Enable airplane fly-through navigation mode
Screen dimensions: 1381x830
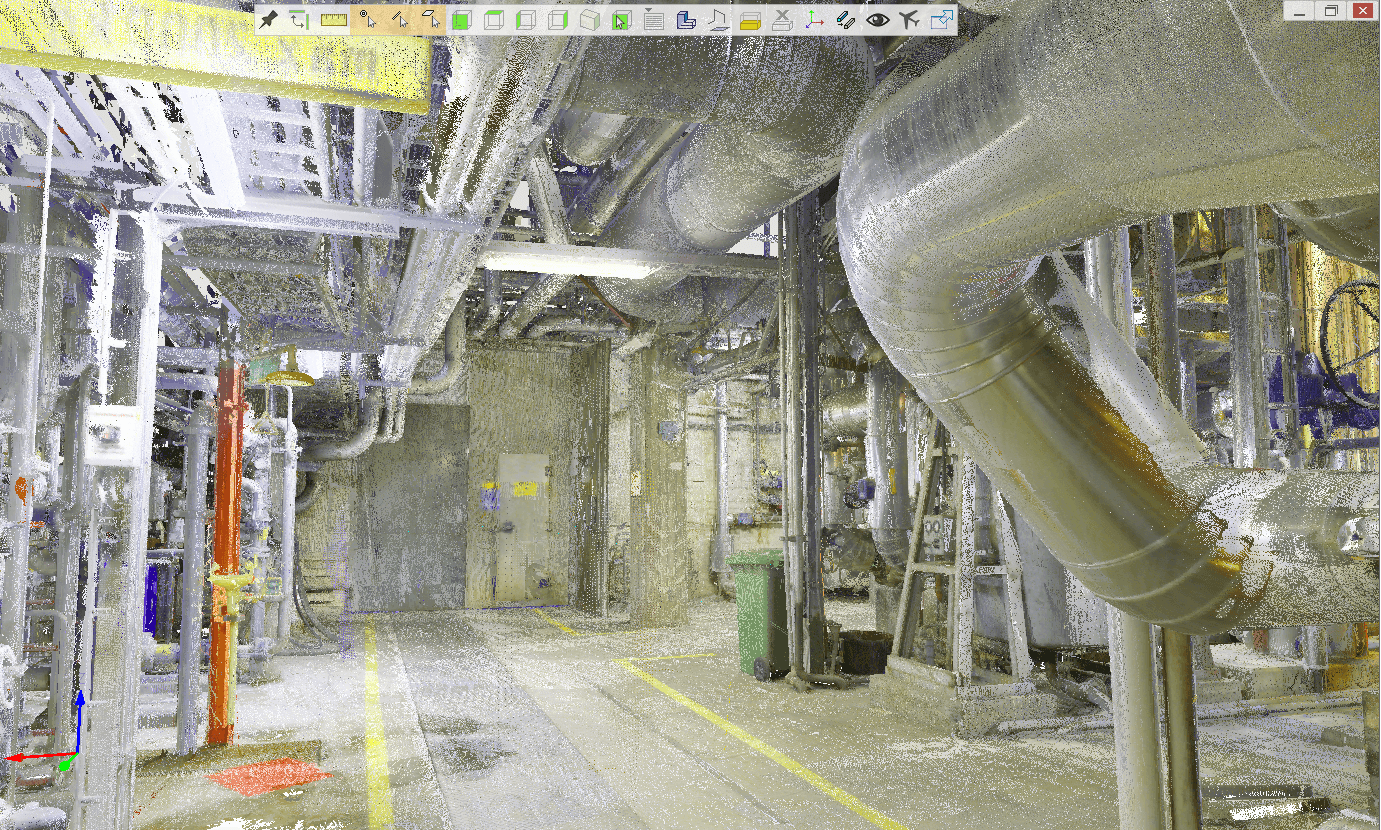coord(908,16)
